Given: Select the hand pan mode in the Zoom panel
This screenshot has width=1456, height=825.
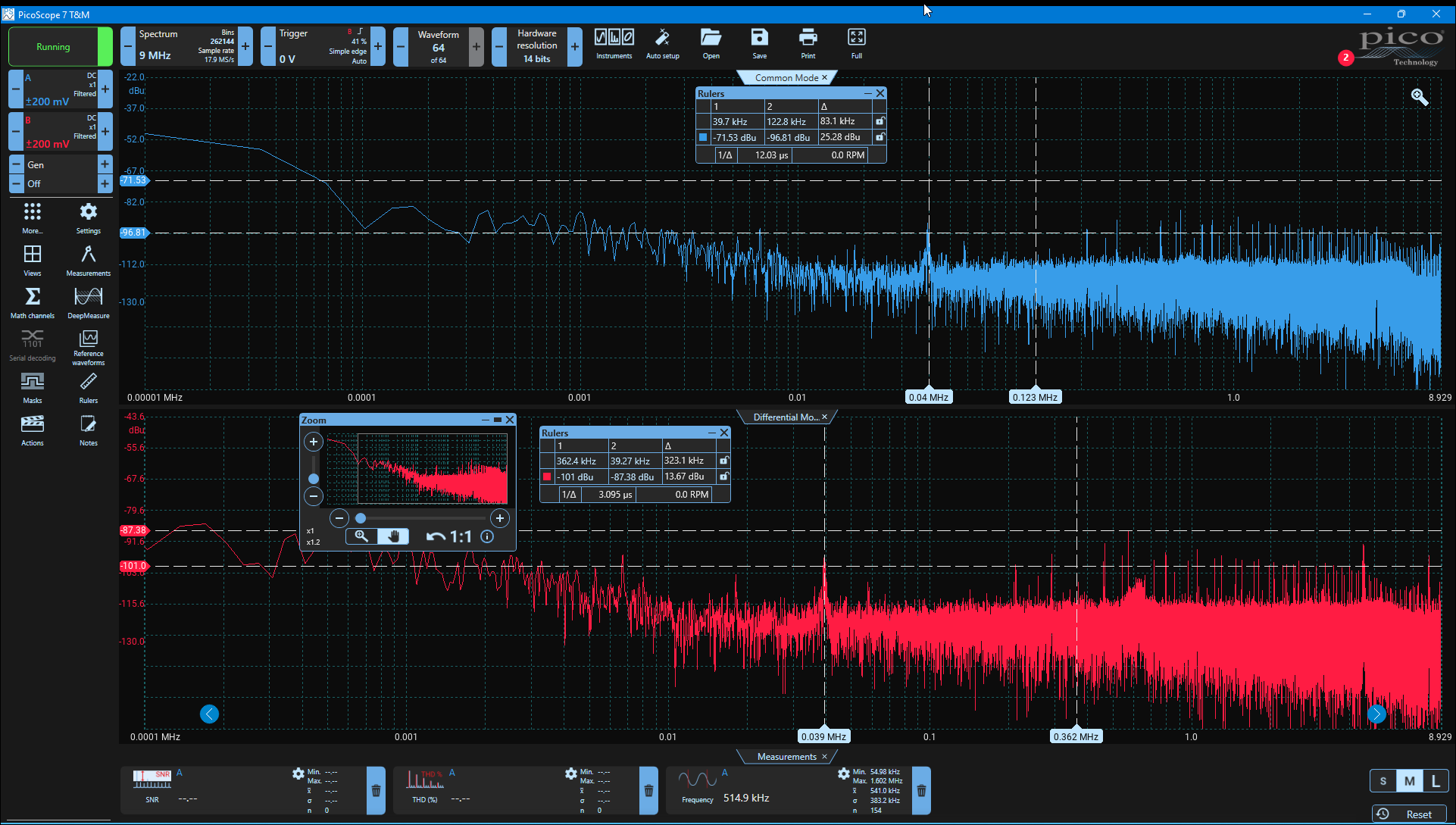Looking at the screenshot, I should (x=393, y=536).
